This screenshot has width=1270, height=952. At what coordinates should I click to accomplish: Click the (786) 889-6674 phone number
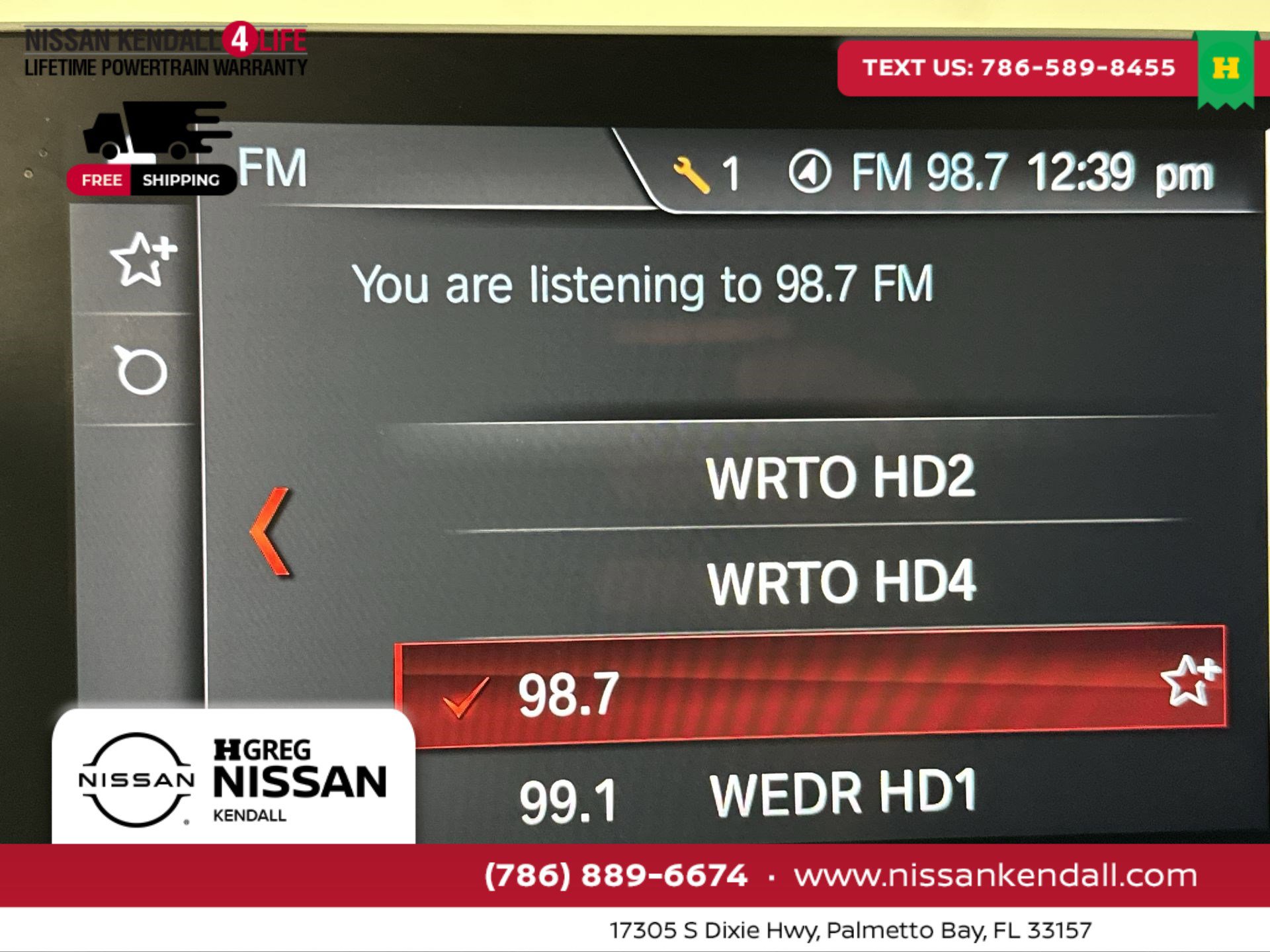(x=616, y=875)
